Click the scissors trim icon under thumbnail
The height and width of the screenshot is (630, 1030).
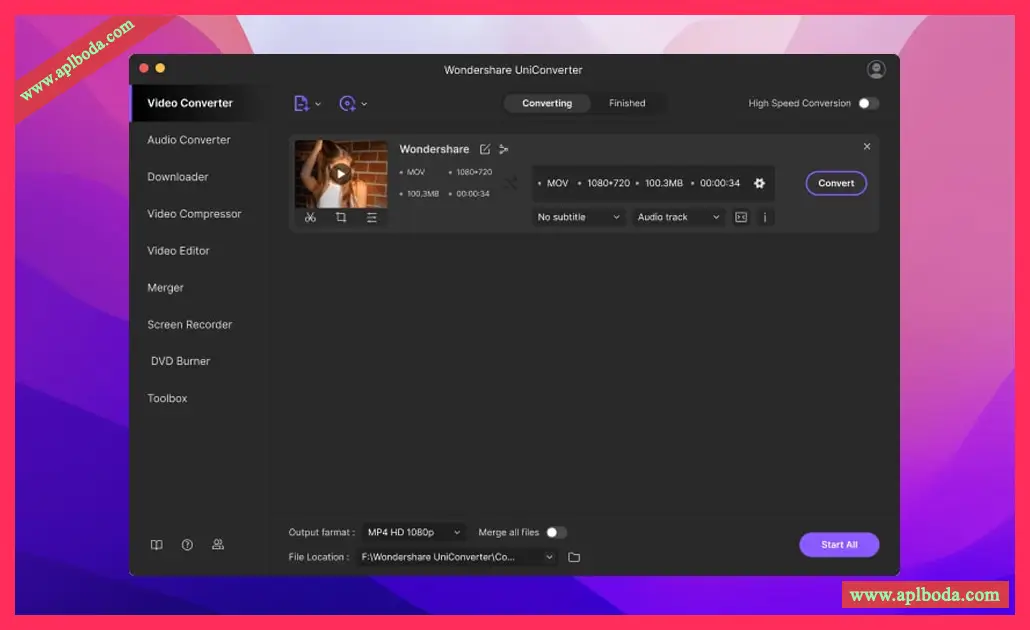coord(310,217)
